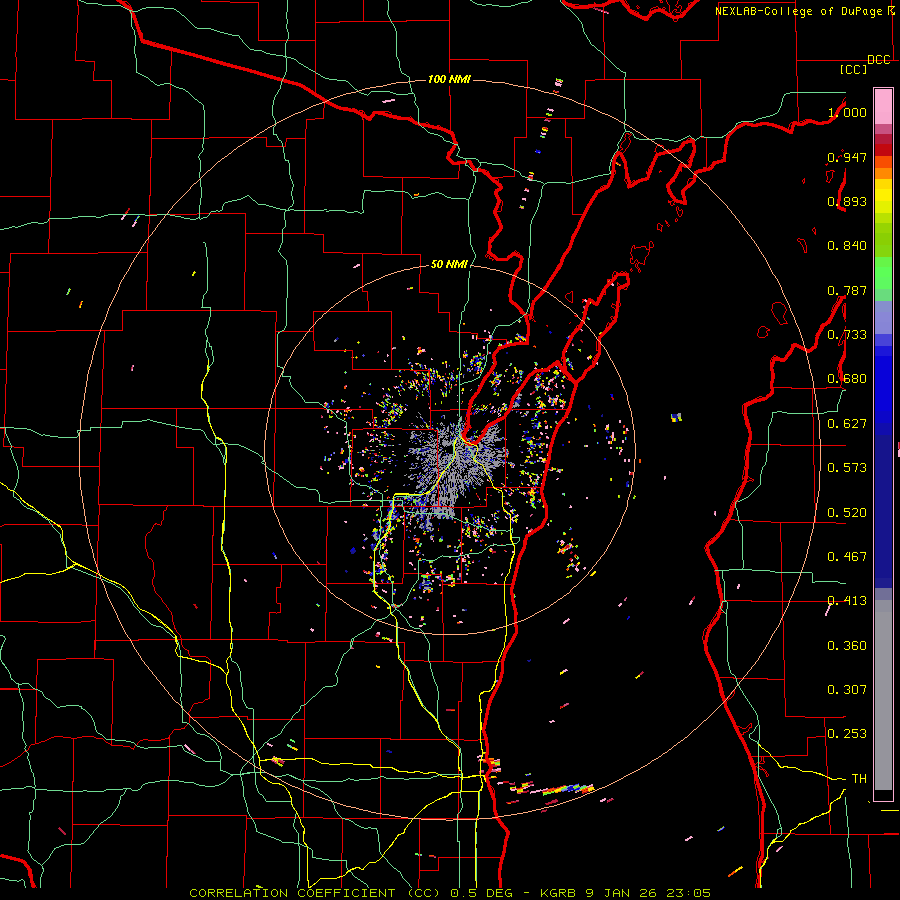
Task: Click the gray lower segment of the color bar
Action: pyautogui.click(x=883, y=695)
